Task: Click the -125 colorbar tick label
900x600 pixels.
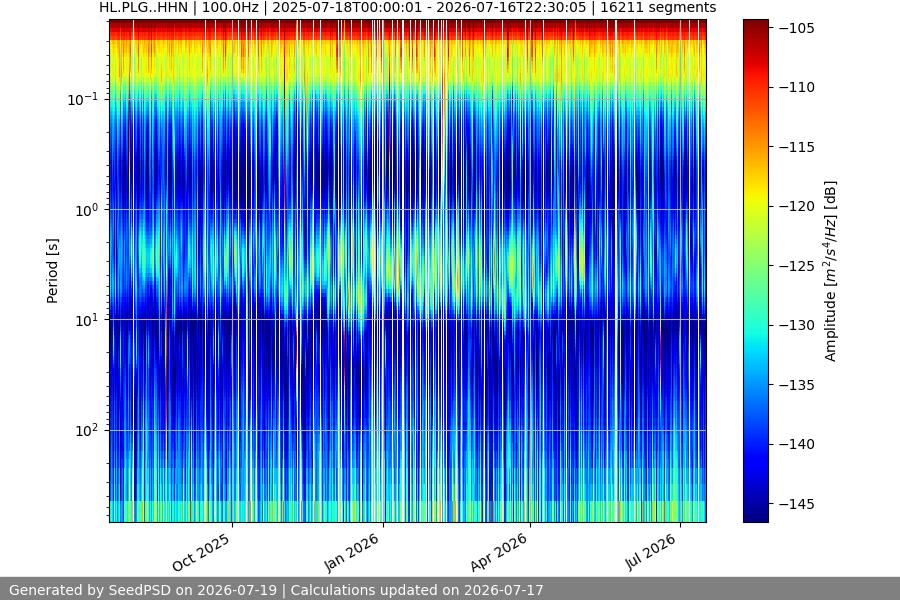Action: [x=797, y=266]
